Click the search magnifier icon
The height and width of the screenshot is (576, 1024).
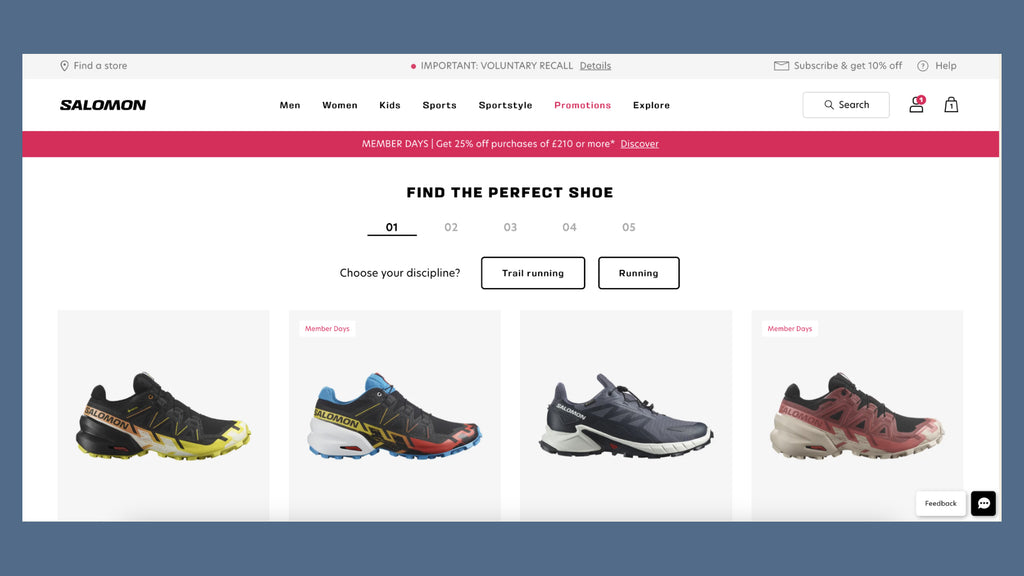pos(829,104)
